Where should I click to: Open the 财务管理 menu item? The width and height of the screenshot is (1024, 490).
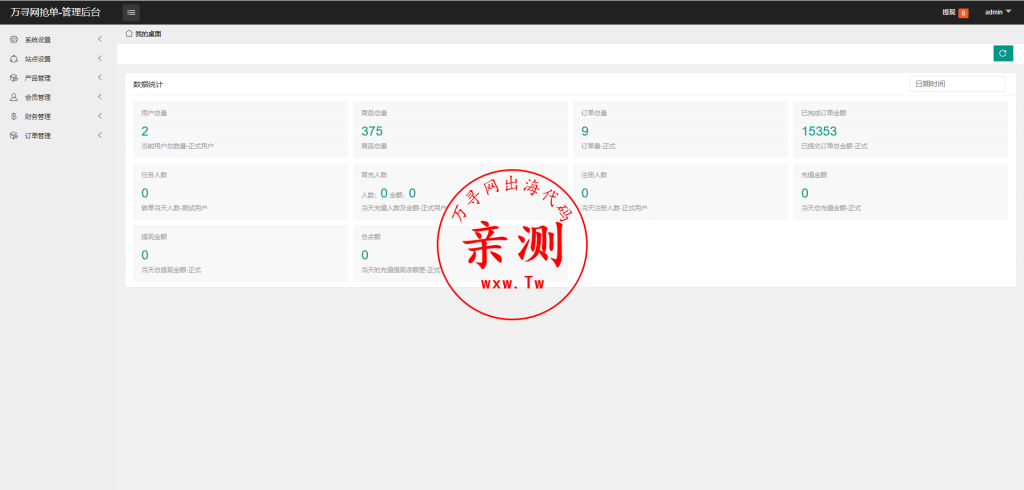58,117
